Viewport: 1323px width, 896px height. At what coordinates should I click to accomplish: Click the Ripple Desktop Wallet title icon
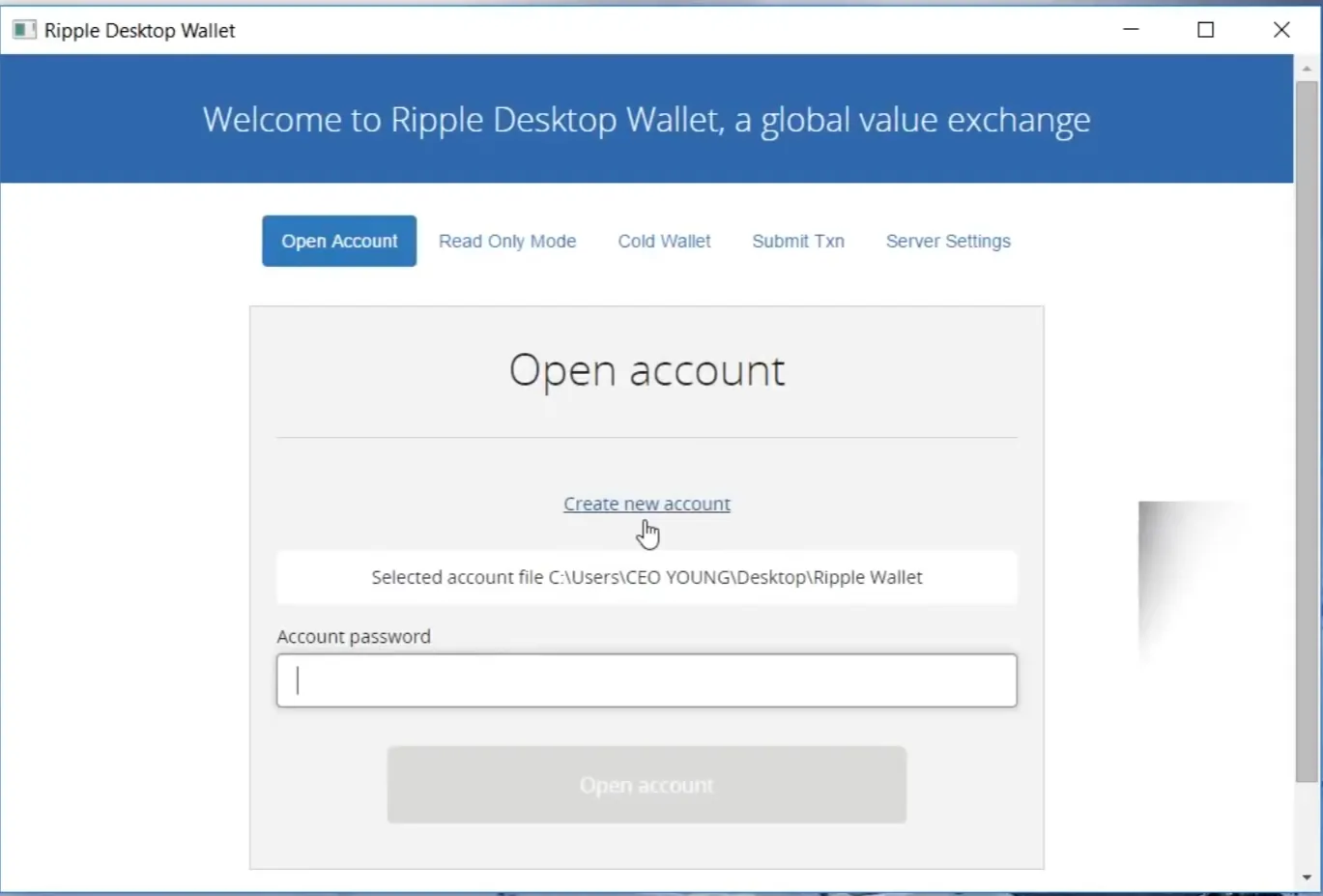coord(24,30)
